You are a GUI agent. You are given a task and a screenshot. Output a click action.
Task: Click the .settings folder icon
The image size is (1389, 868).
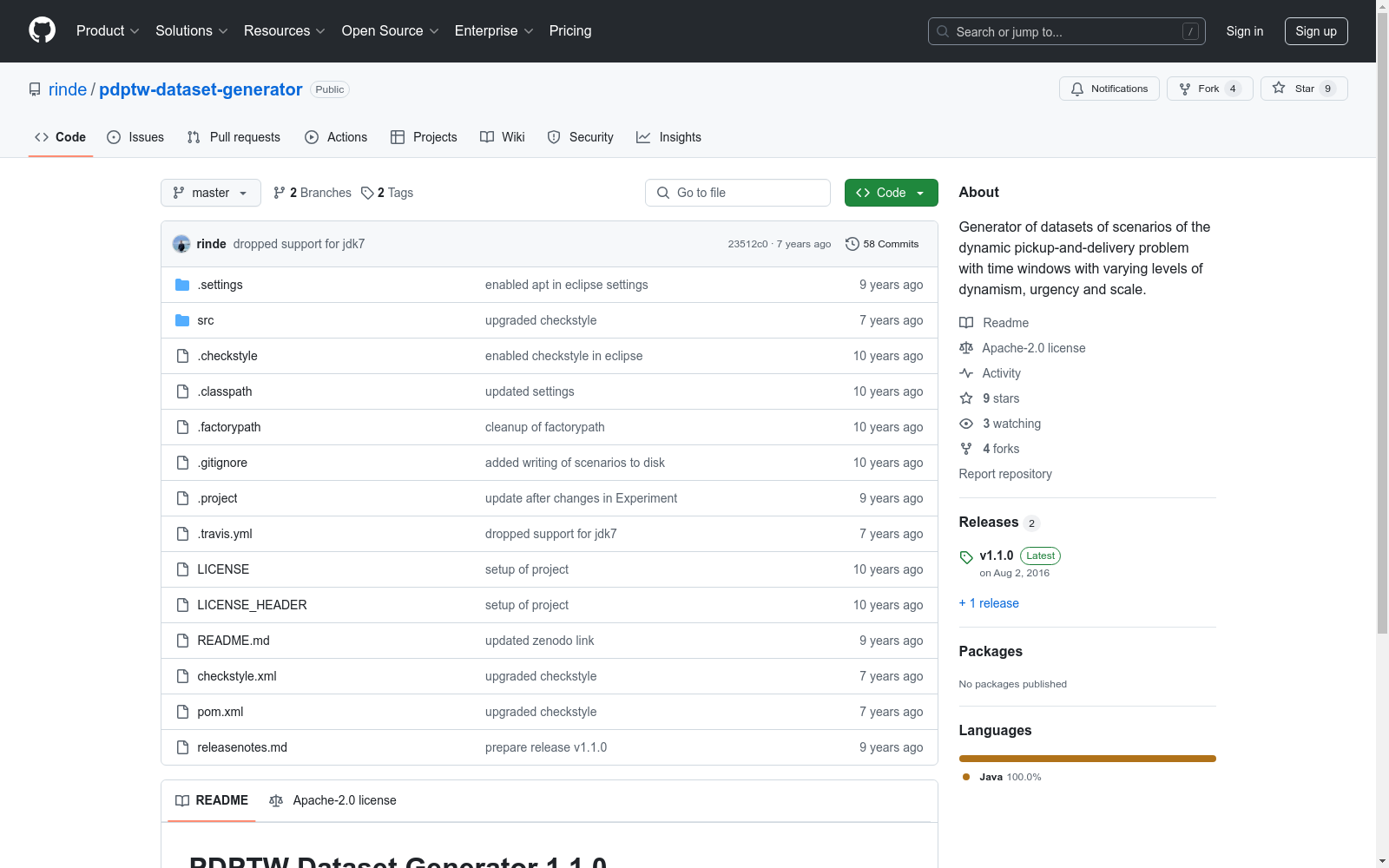[182, 285]
